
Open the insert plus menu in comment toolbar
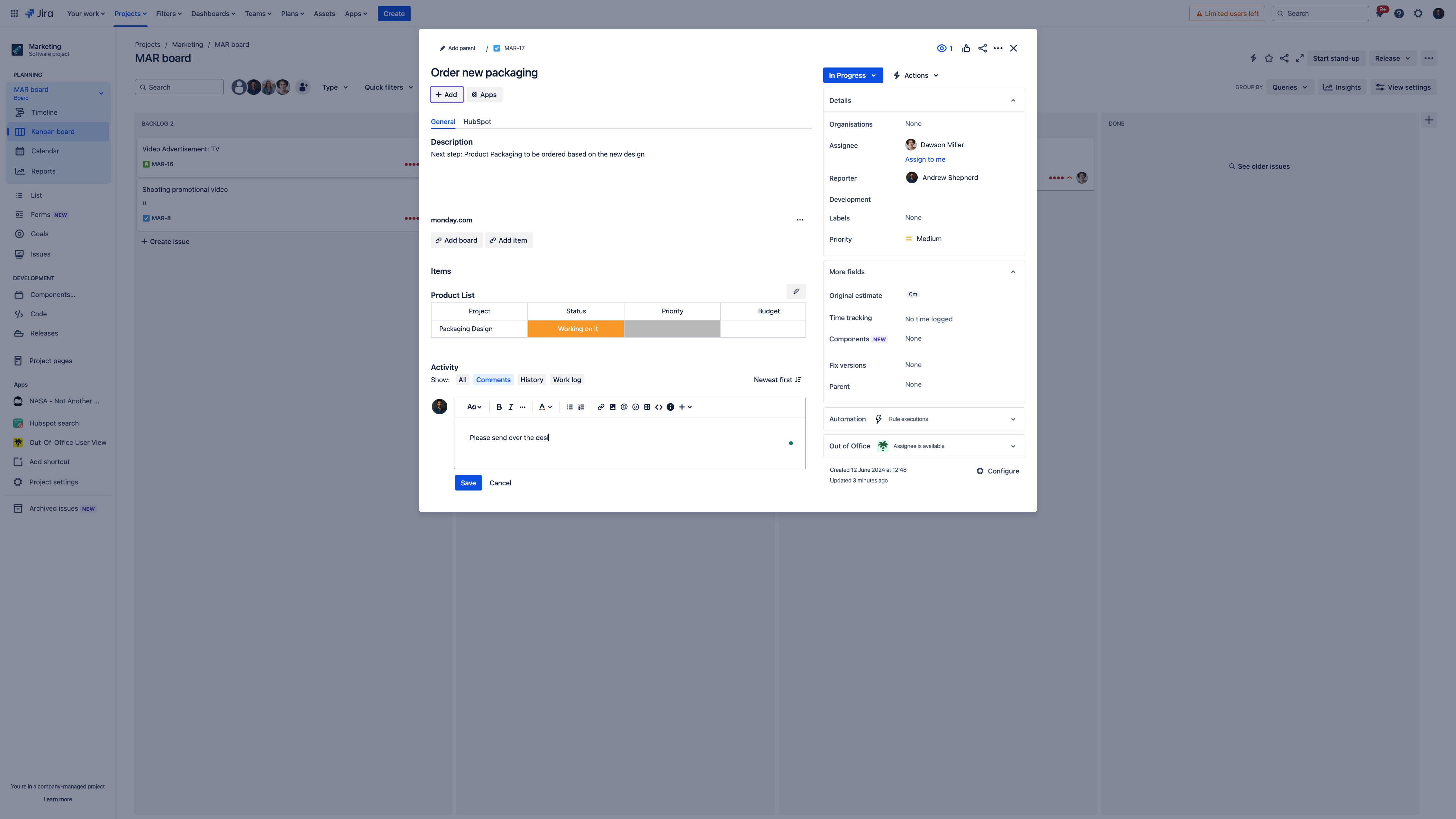685,407
